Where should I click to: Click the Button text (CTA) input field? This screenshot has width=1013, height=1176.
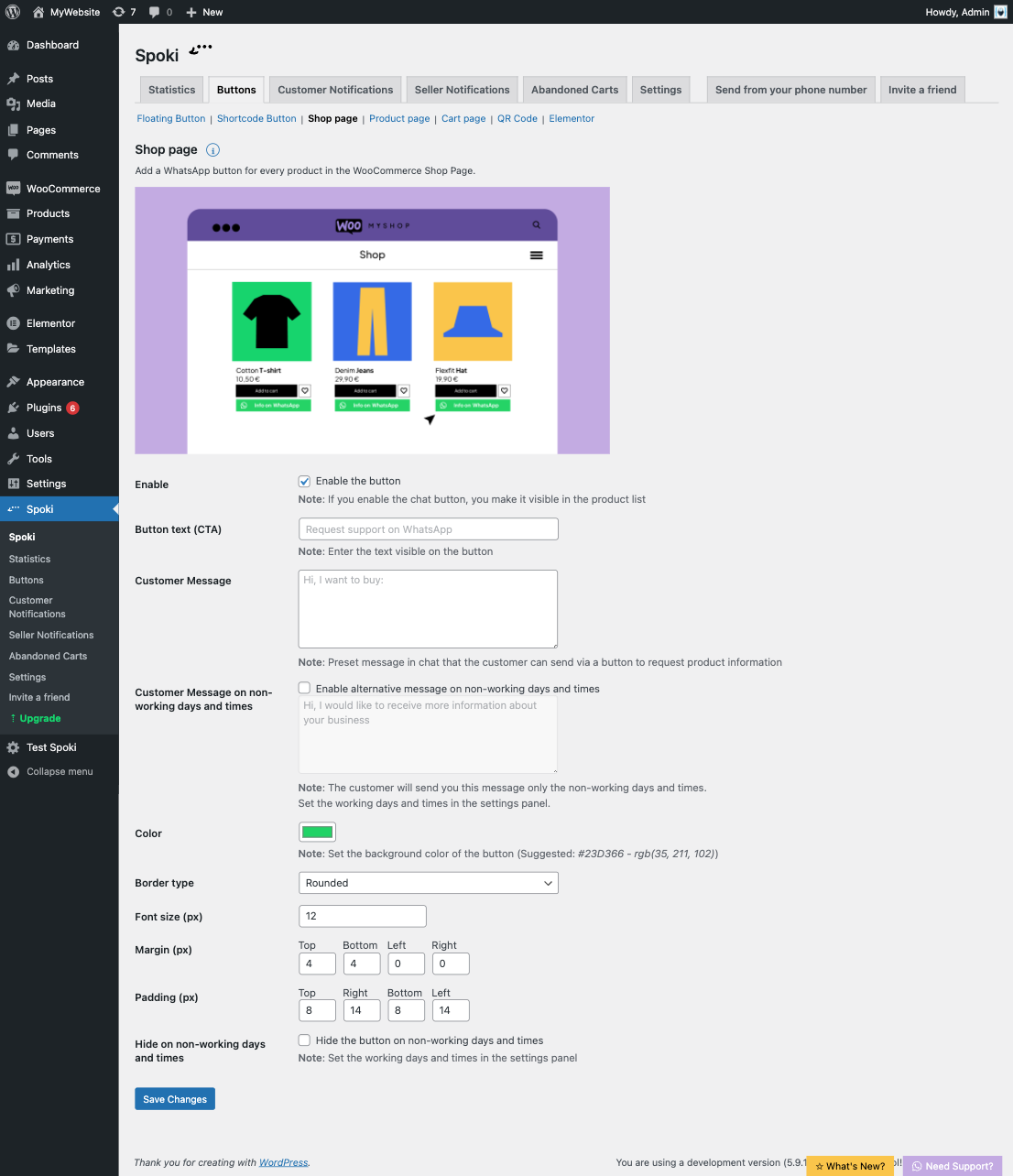[428, 529]
